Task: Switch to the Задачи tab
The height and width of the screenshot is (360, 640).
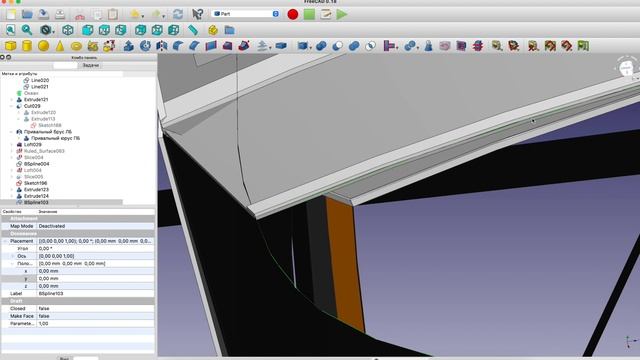Action: [91, 65]
